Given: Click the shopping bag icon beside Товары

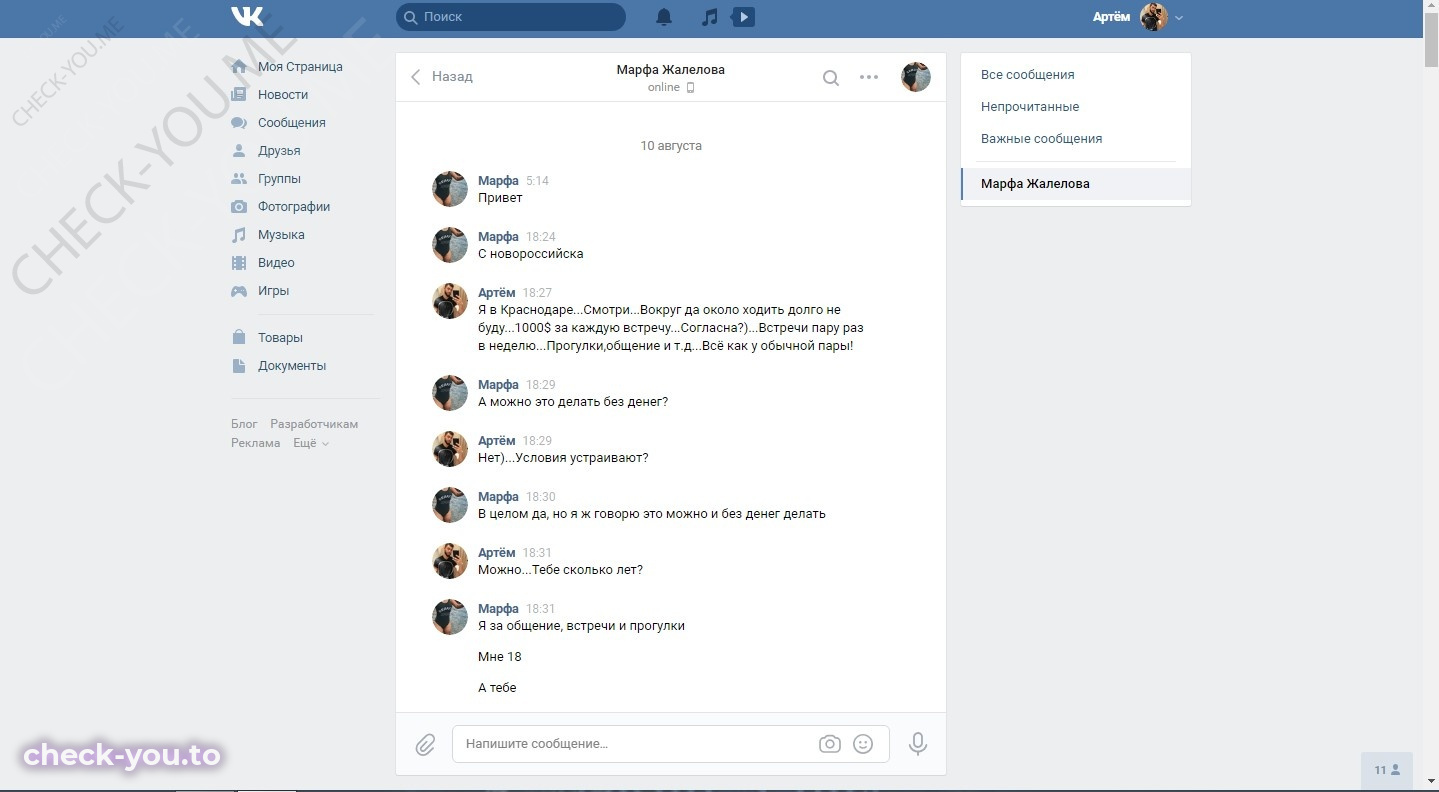Looking at the screenshot, I should click(x=239, y=338).
